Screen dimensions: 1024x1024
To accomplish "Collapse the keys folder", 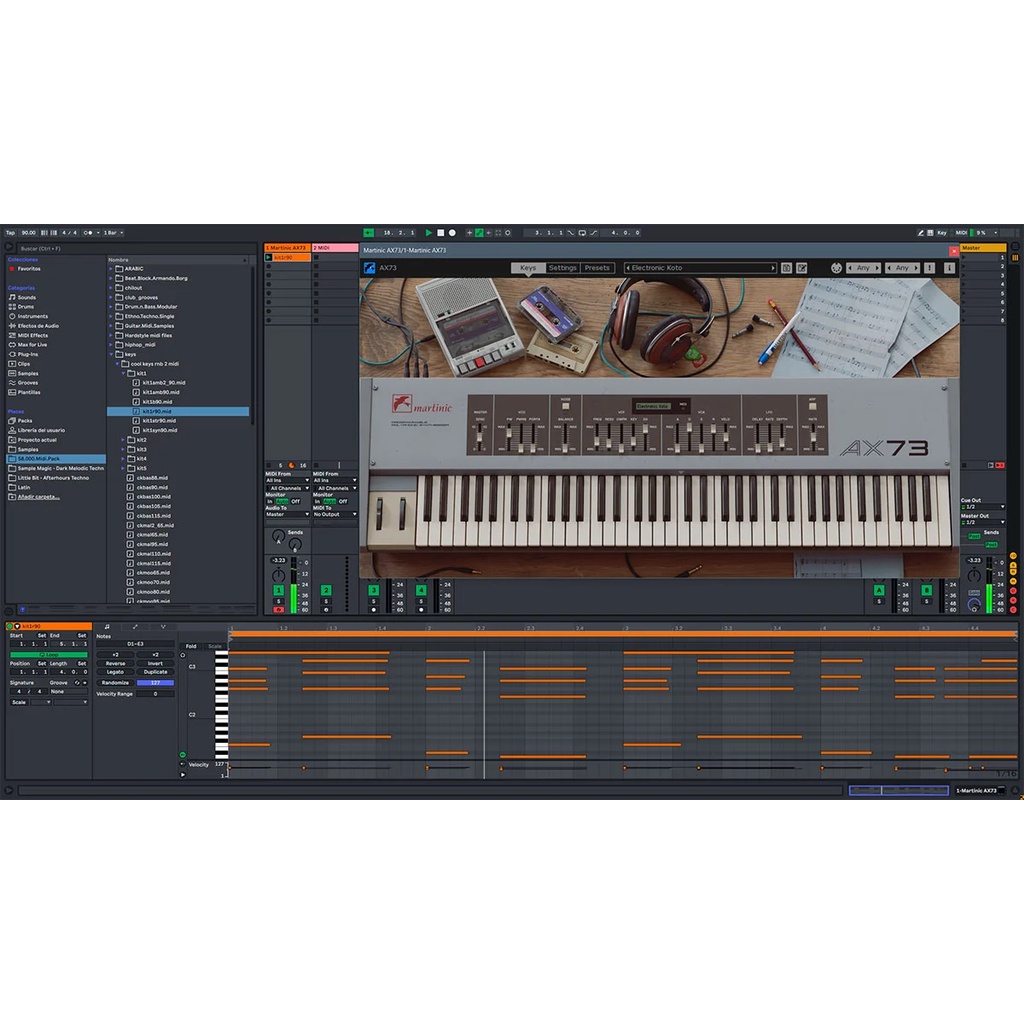I will click(111, 354).
